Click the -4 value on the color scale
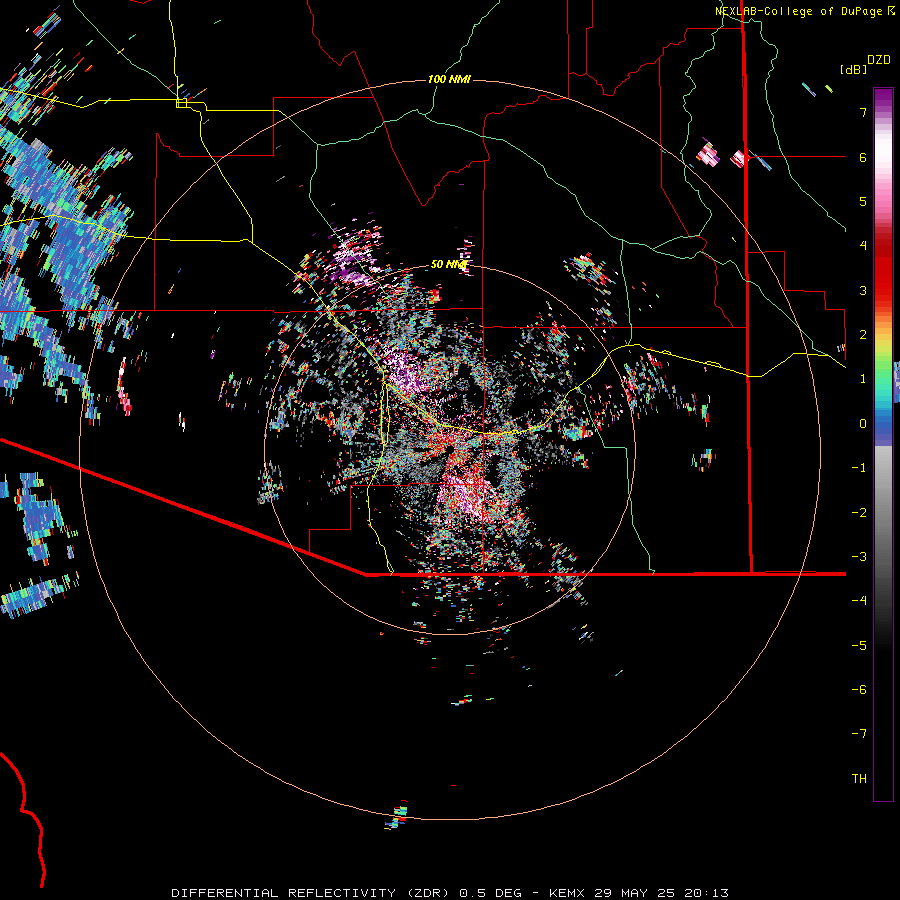Viewport: 900px width, 900px height. tap(859, 601)
